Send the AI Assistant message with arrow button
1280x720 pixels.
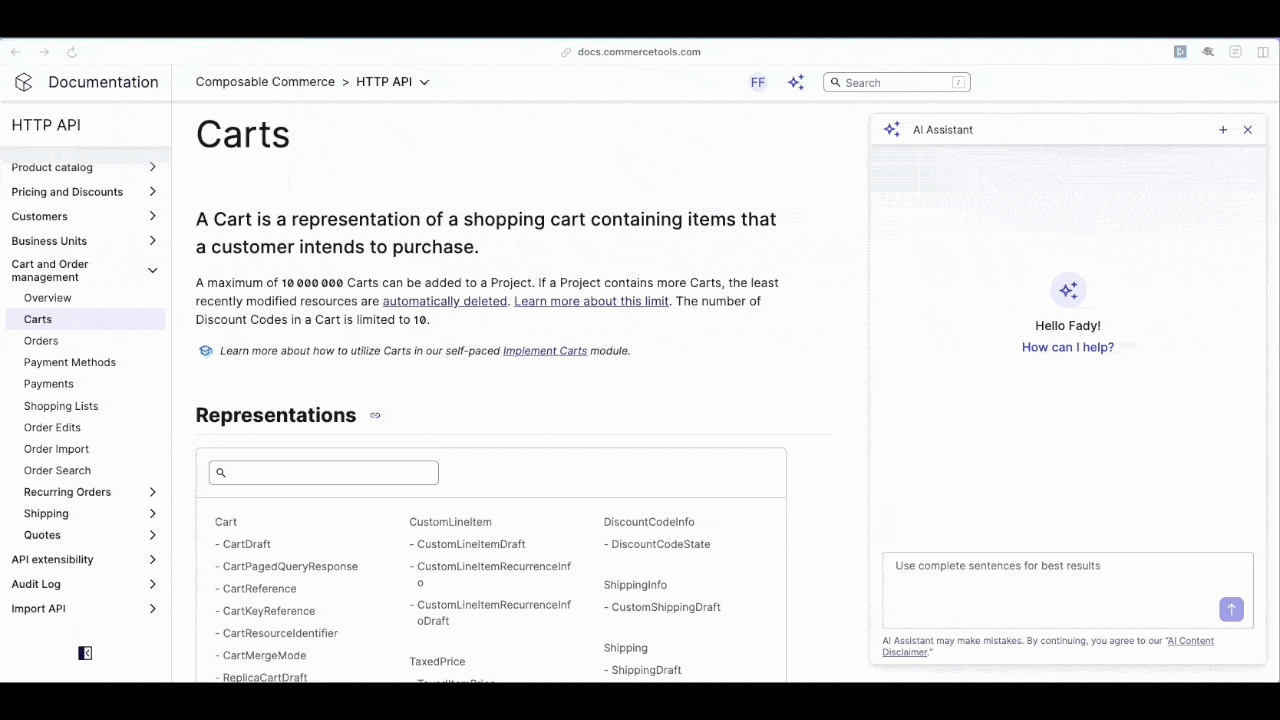1231,609
